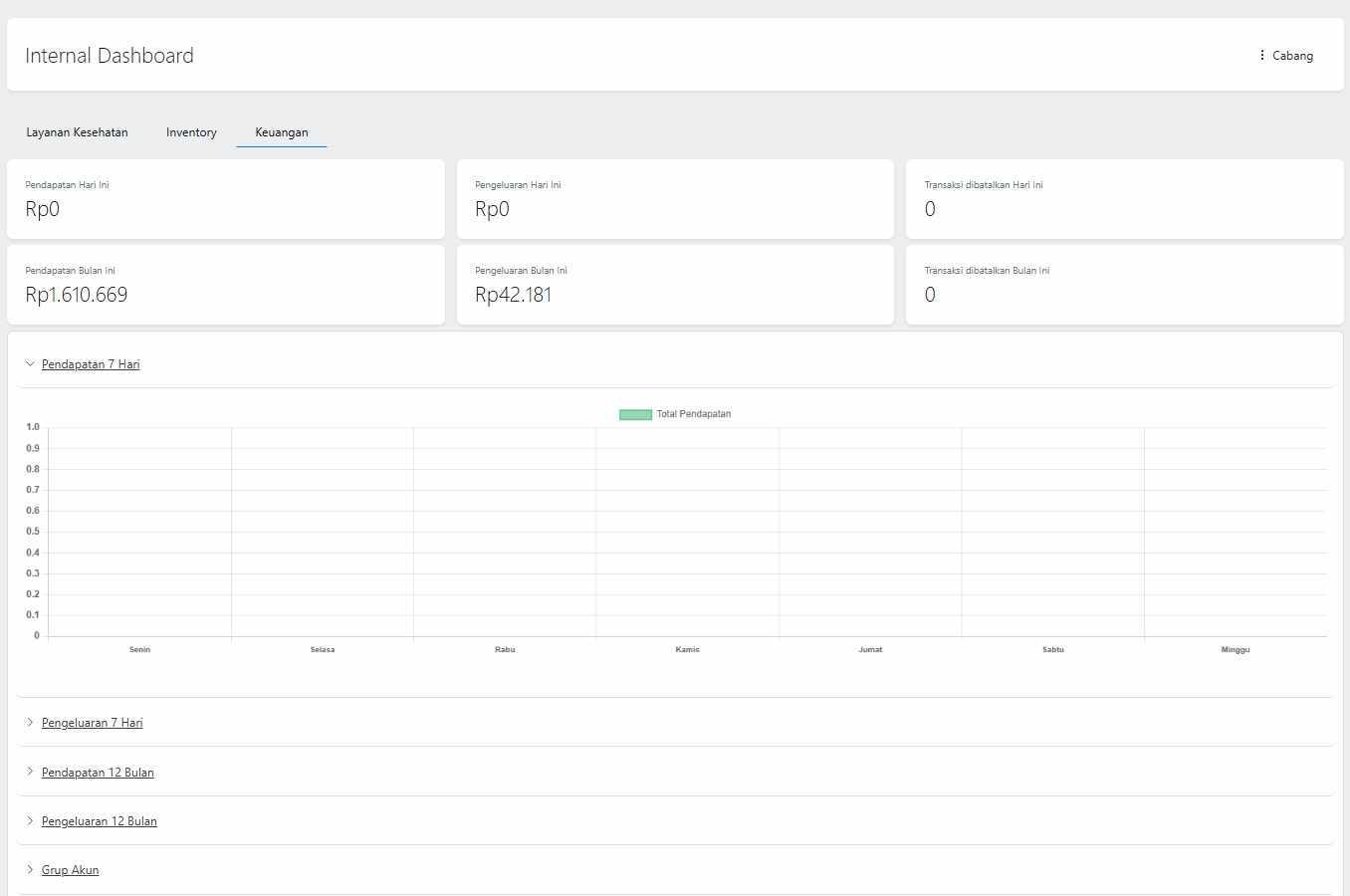The height and width of the screenshot is (896, 1350).
Task: Open the Grup Akun link
Action: pos(70,870)
